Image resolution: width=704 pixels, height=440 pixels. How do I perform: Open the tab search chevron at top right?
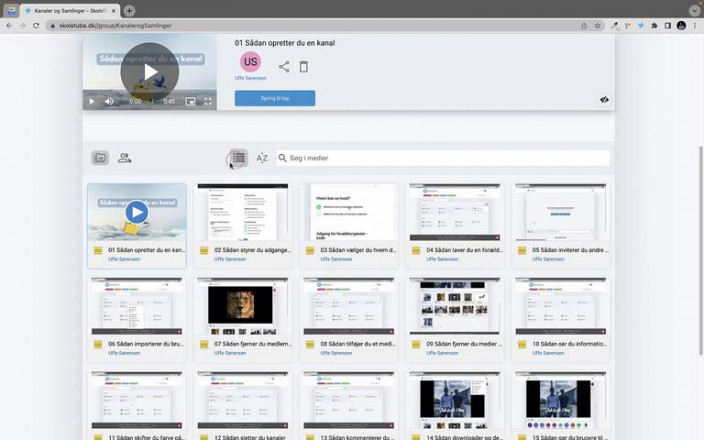(694, 10)
